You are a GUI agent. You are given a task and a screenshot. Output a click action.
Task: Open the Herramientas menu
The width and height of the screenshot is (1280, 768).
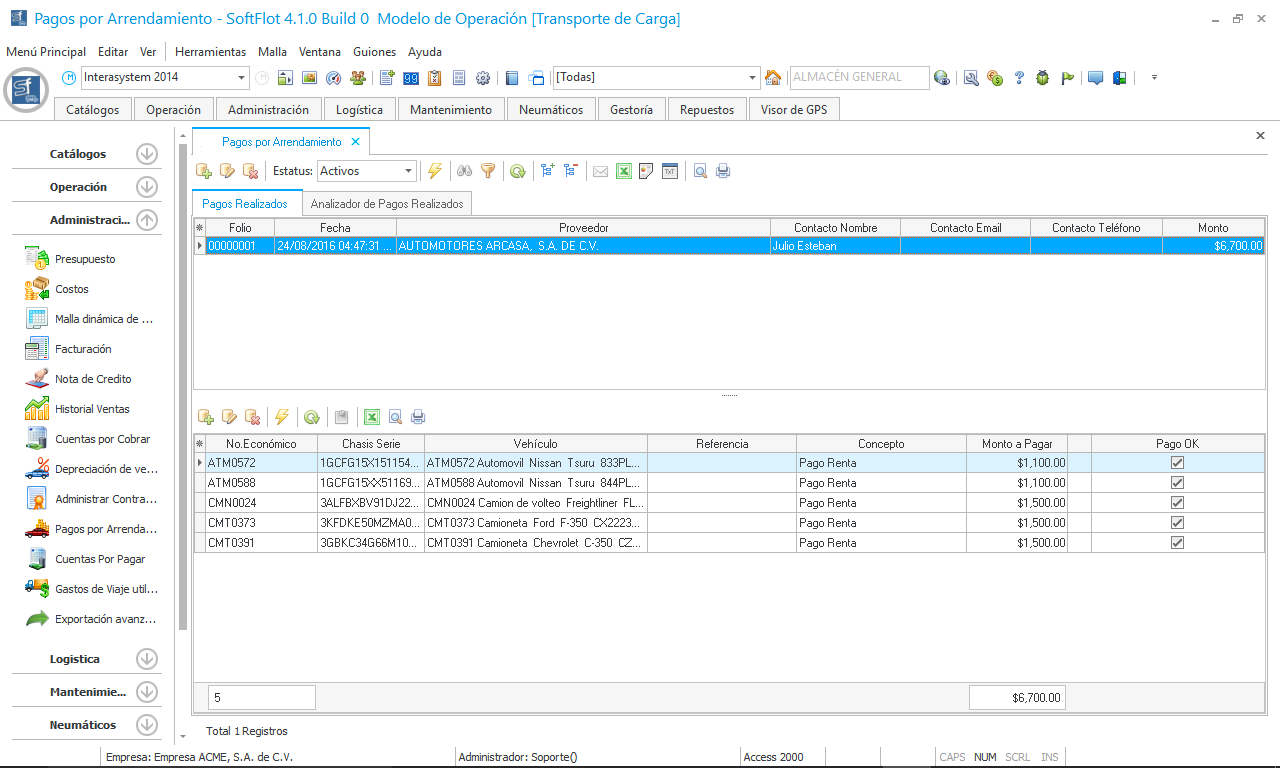pyautogui.click(x=210, y=52)
